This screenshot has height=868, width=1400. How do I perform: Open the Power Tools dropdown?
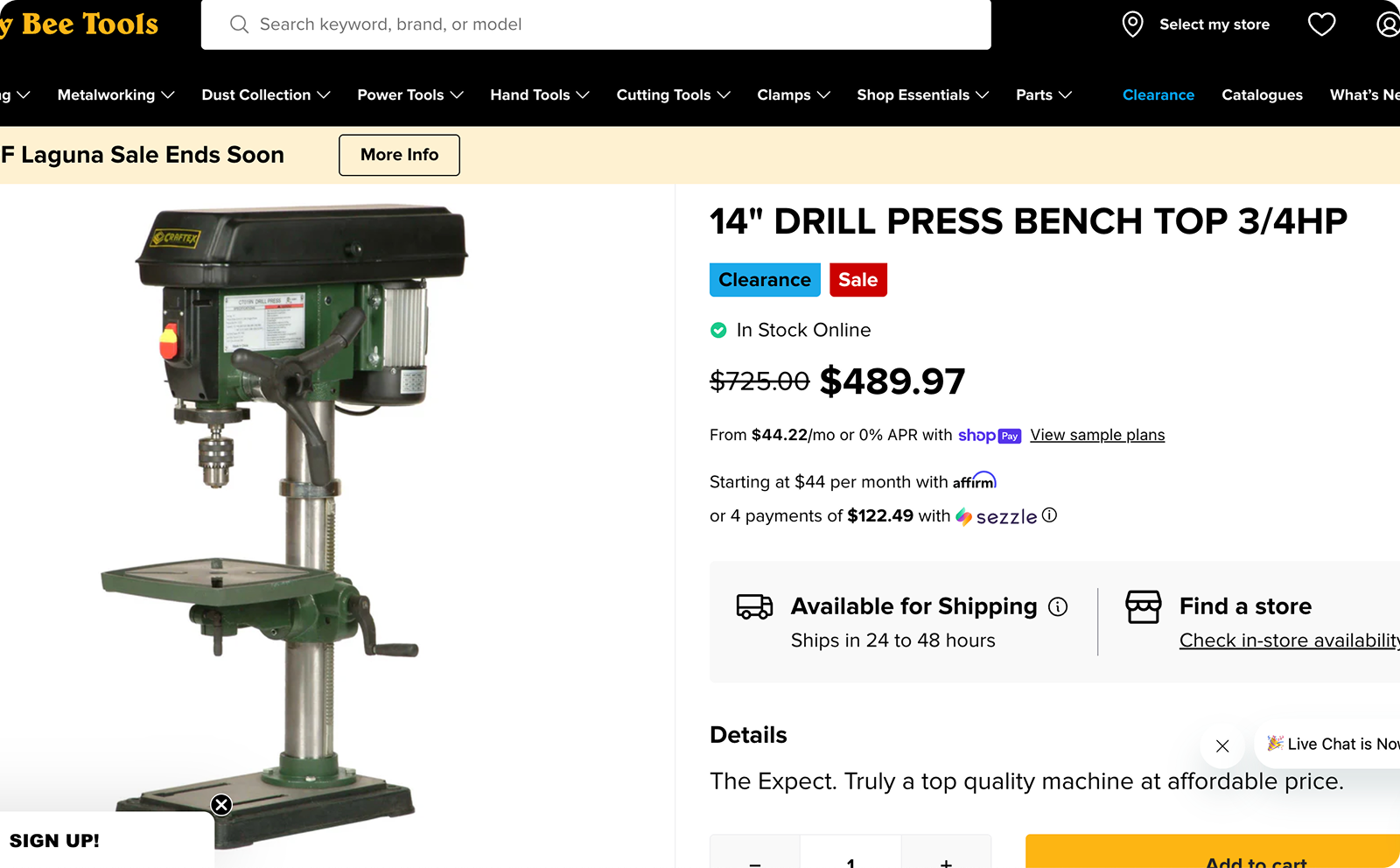pyautogui.click(x=409, y=94)
